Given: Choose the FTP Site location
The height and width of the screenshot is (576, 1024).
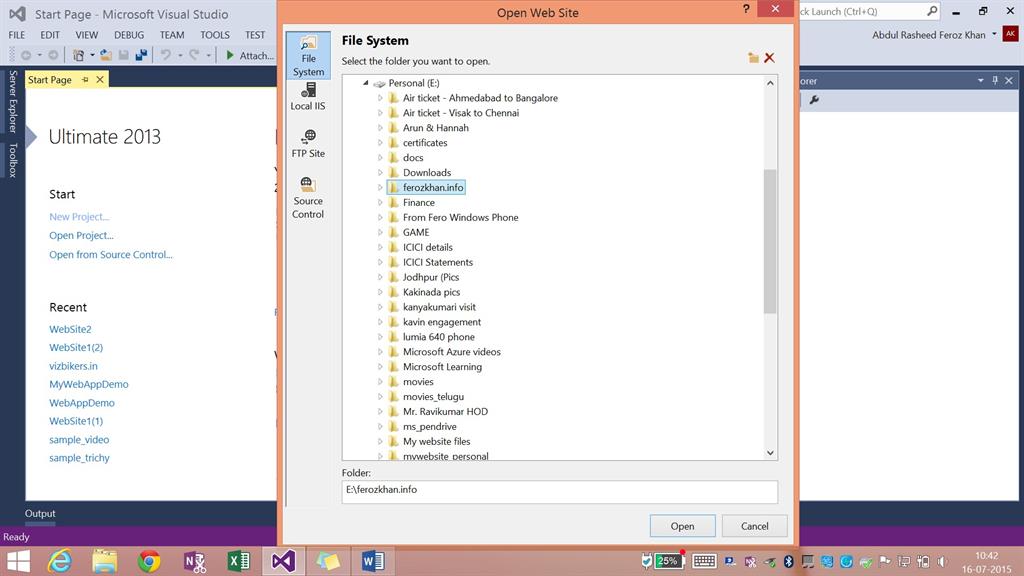Looking at the screenshot, I should [308, 144].
